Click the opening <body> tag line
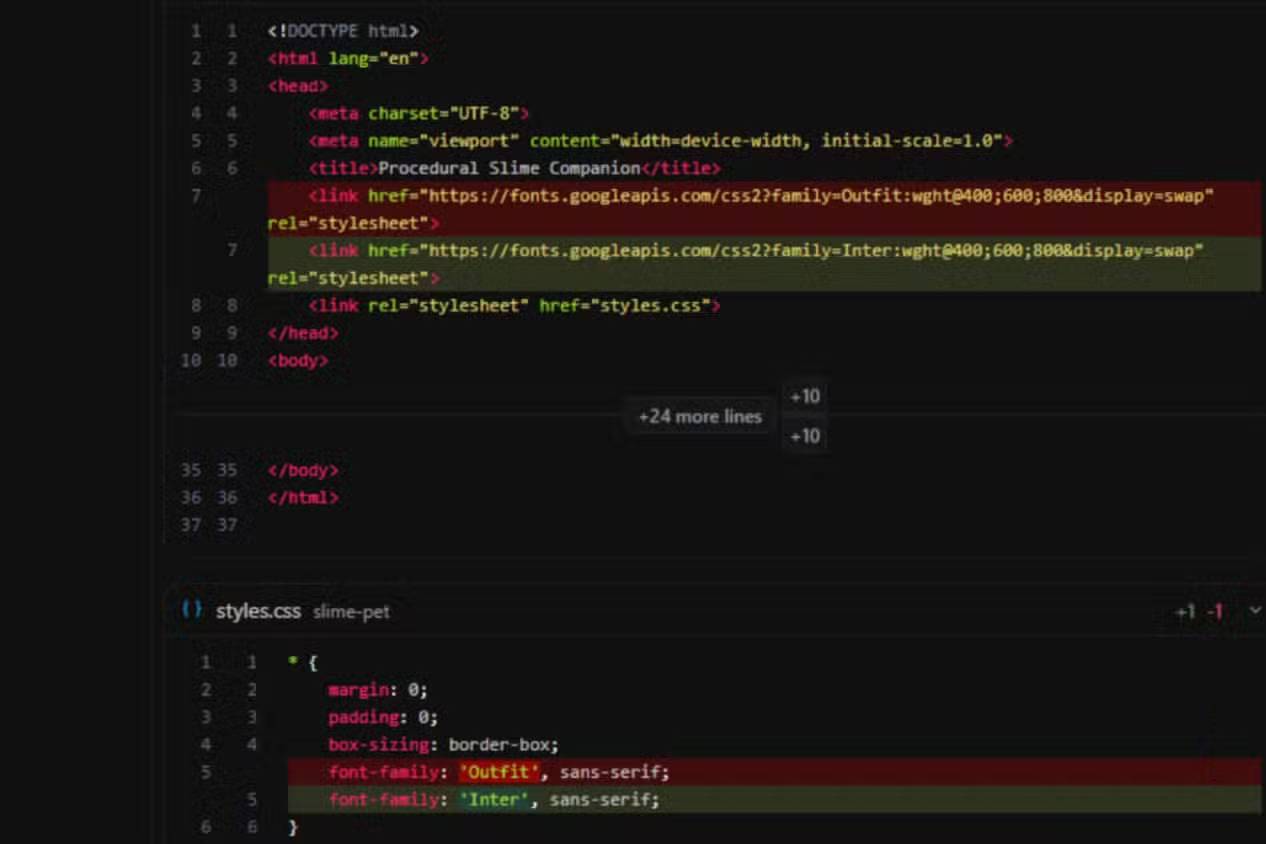1266x844 pixels. click(297, 360)
